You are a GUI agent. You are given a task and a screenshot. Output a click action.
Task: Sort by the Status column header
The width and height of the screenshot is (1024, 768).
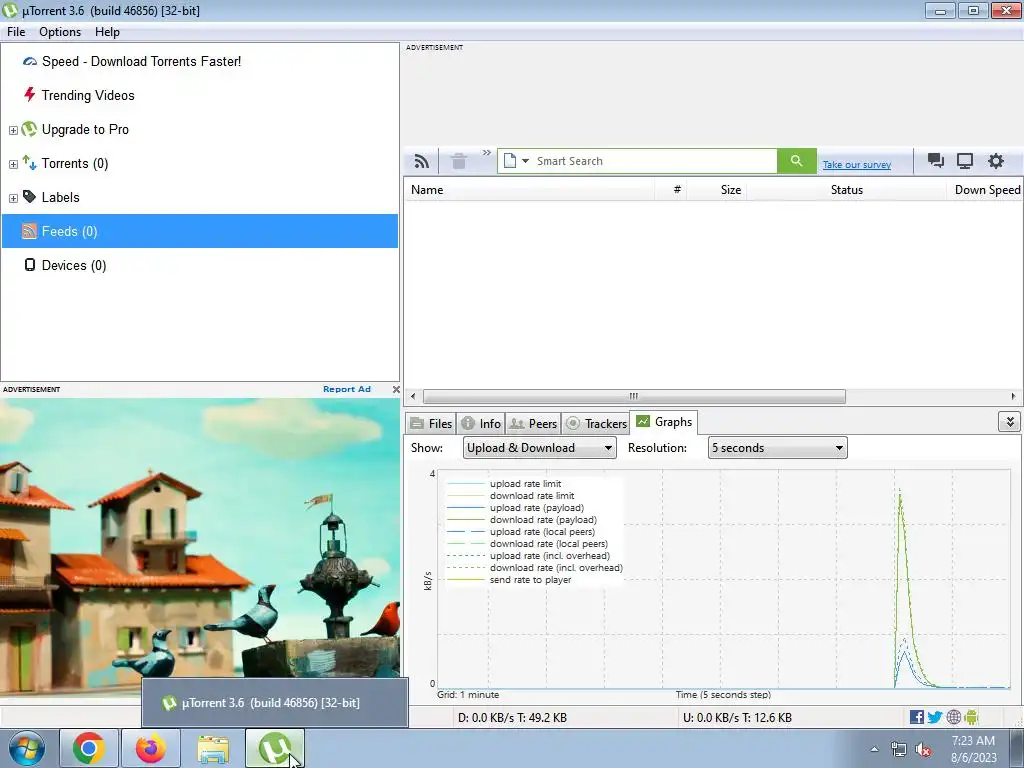tap(846, 190)
